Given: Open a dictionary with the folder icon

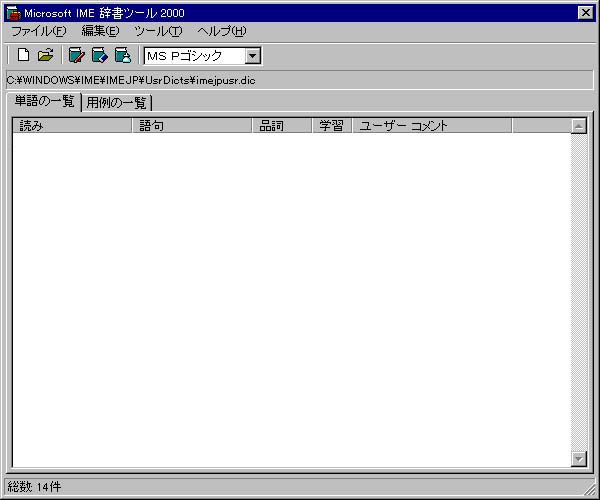Looking at the screenshot, I should [46, 55].
